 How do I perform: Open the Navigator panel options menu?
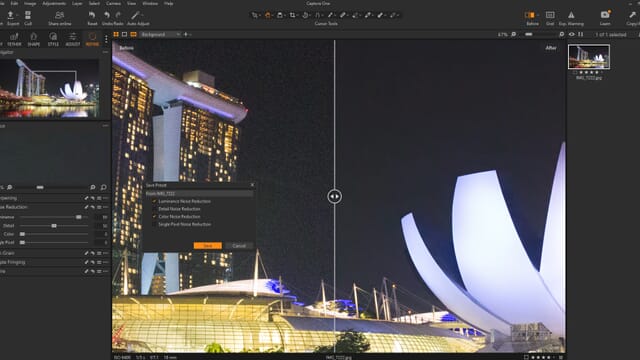[x=106, y=52]
